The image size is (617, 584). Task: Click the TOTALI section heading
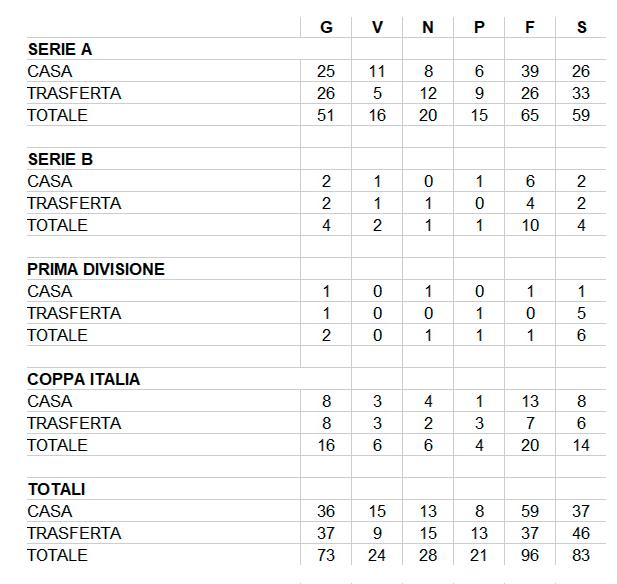(56, 489)
